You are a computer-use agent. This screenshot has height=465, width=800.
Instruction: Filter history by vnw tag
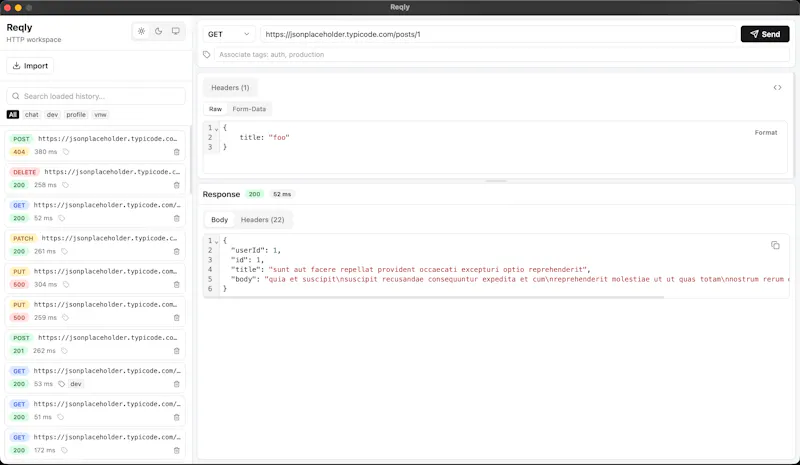[x=101, y=115]
